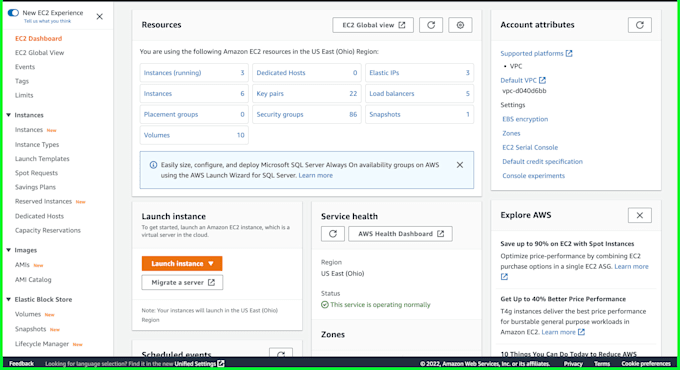Open Spot Requests in sidebar
This screenshot has width=680, height=370.
point(36,173)
